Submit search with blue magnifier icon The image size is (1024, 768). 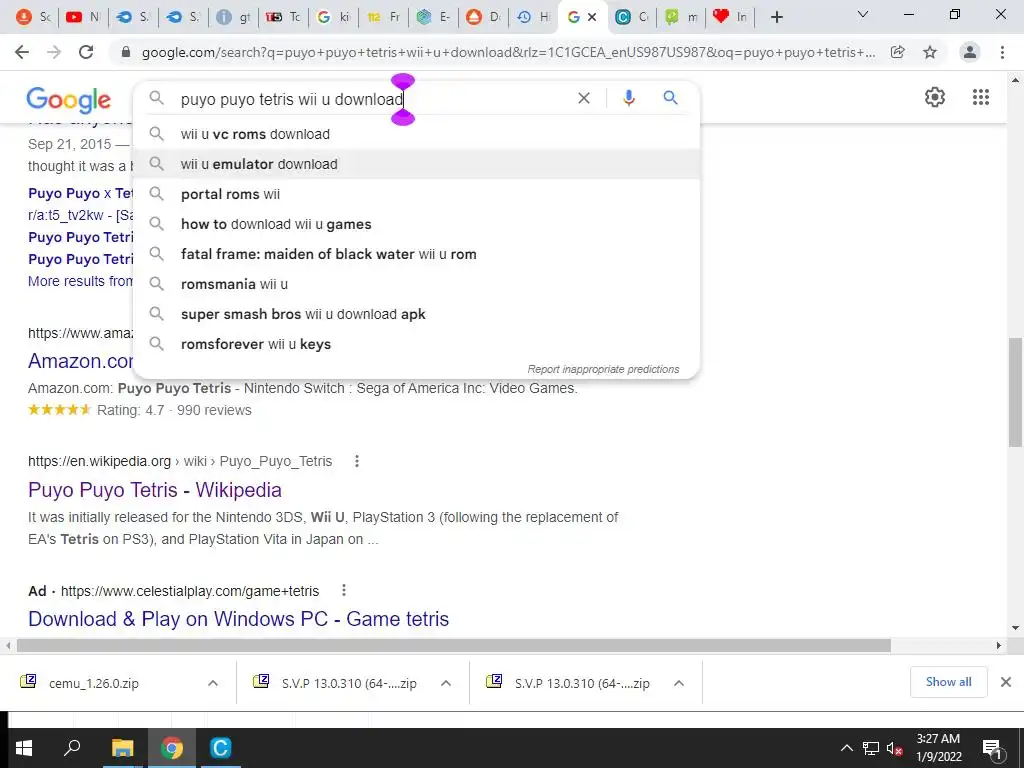pos(670,98)
